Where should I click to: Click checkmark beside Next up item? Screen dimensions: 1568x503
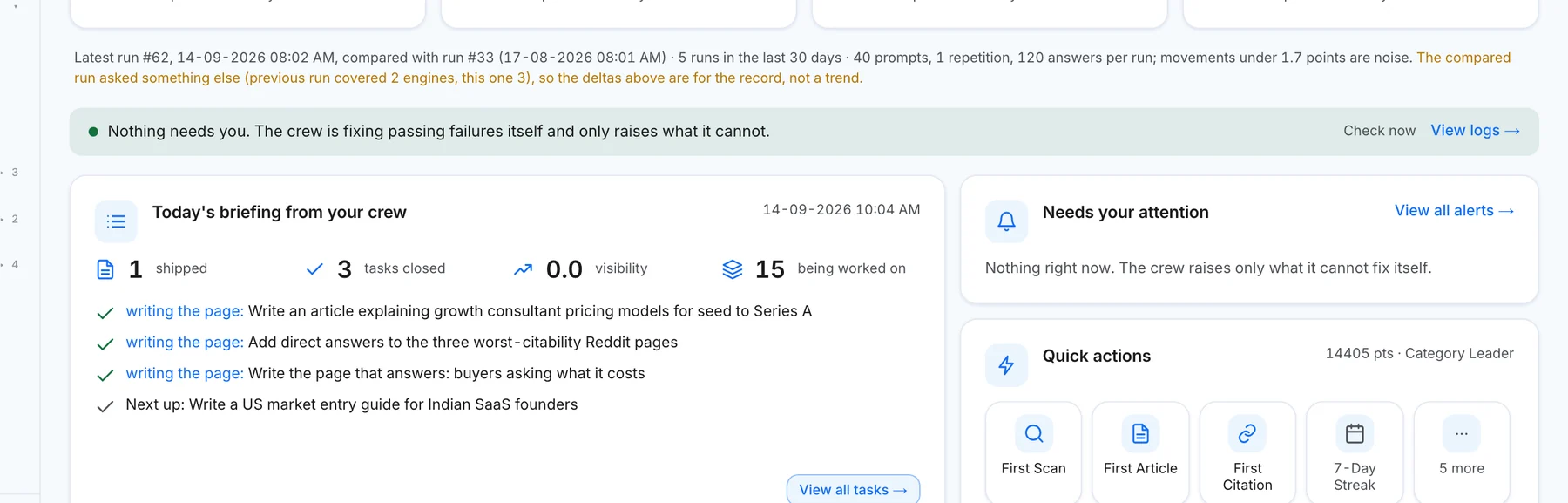click(105, 407)
